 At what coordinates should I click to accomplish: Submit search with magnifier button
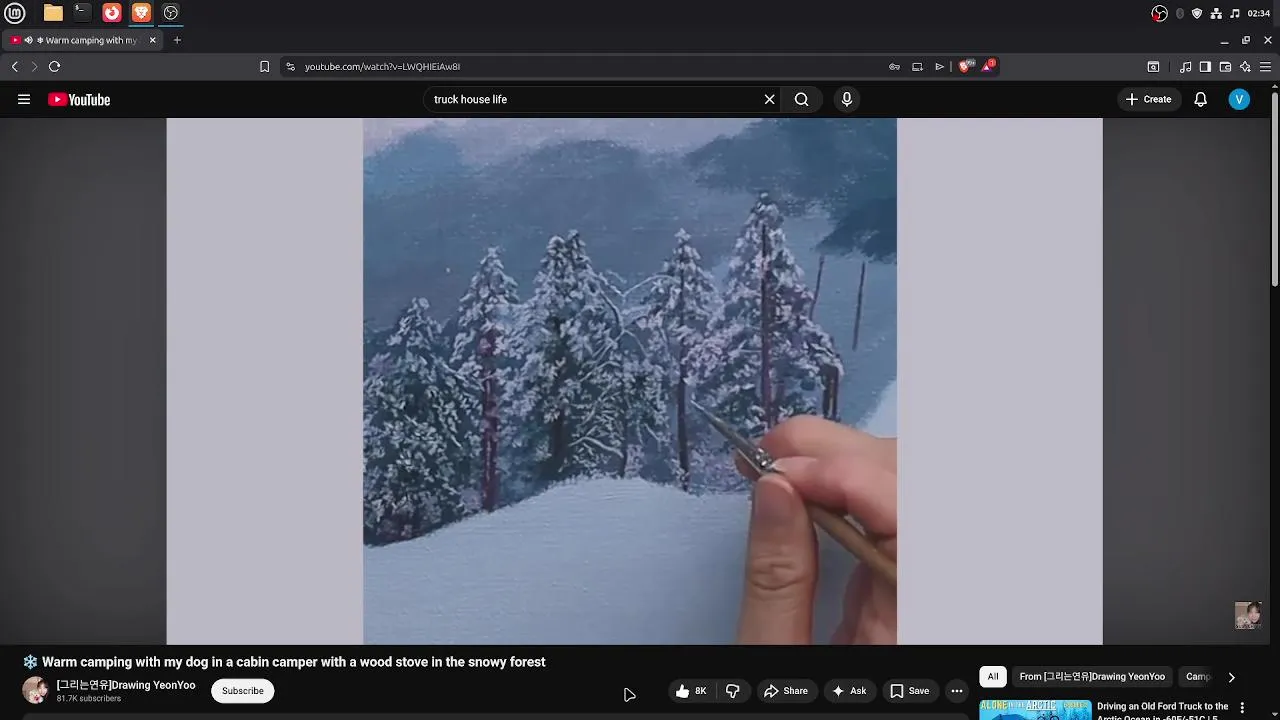pyautogui.click(x=801, y=99)
